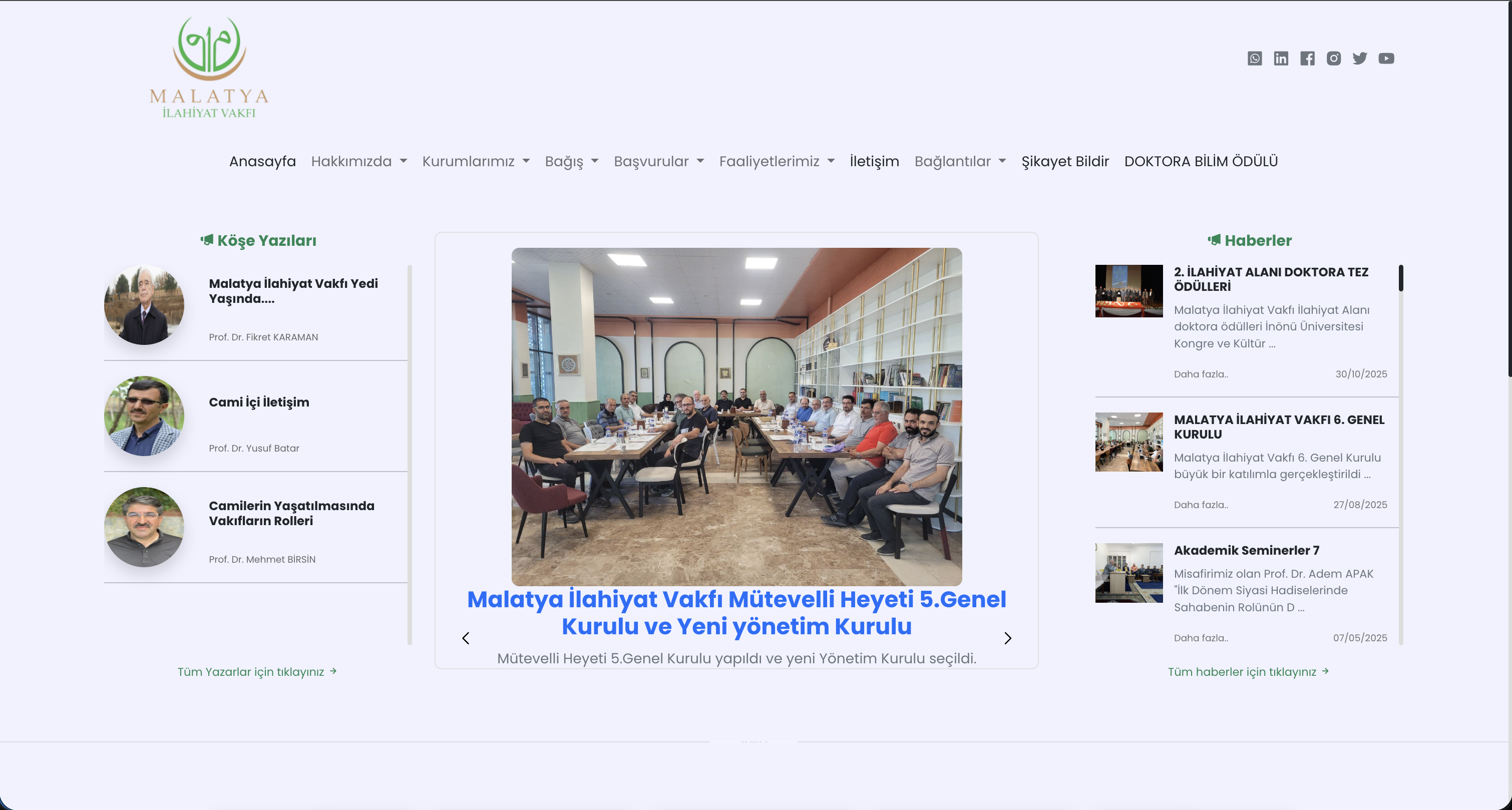Viewport: 1512px width, 810px height.
Task: Open the İletişim page from the menu
Action: click(874, 161)
